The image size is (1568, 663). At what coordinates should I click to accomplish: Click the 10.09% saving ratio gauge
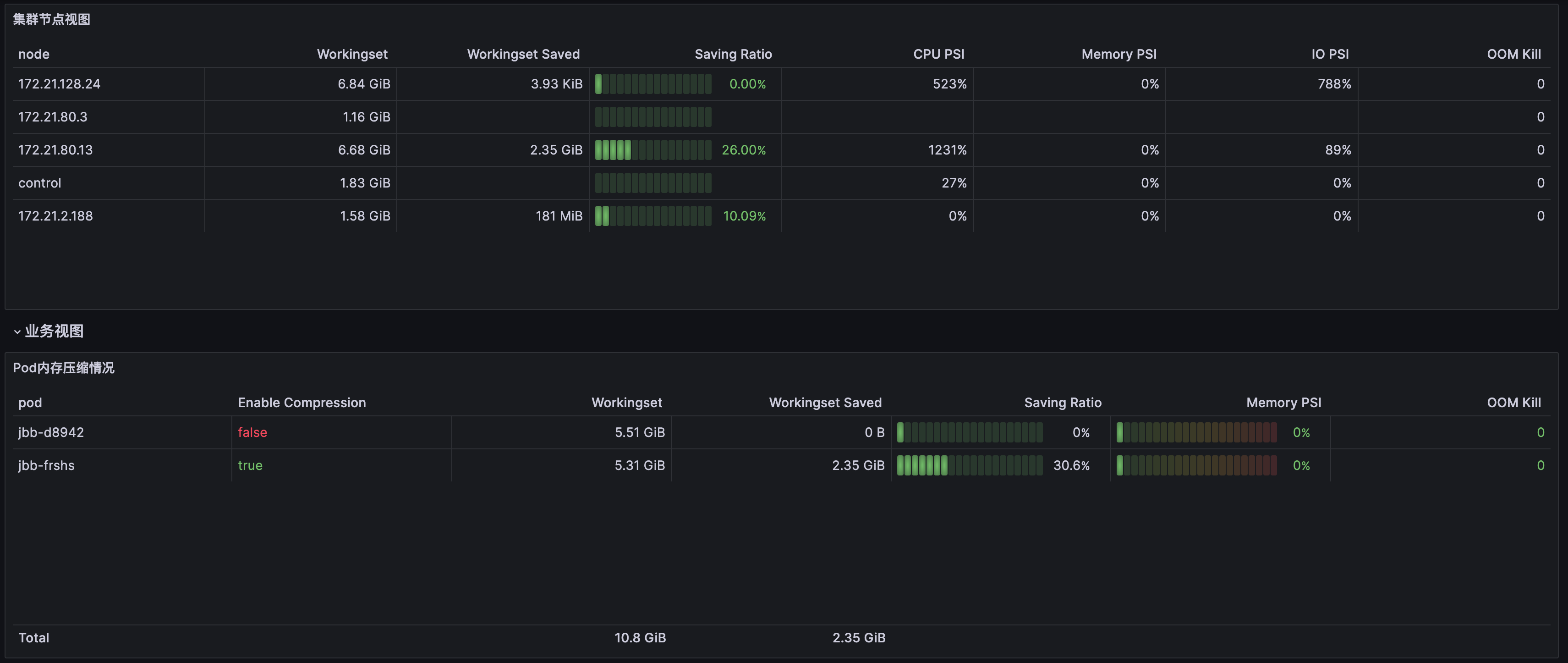click(x=653, y=216)
